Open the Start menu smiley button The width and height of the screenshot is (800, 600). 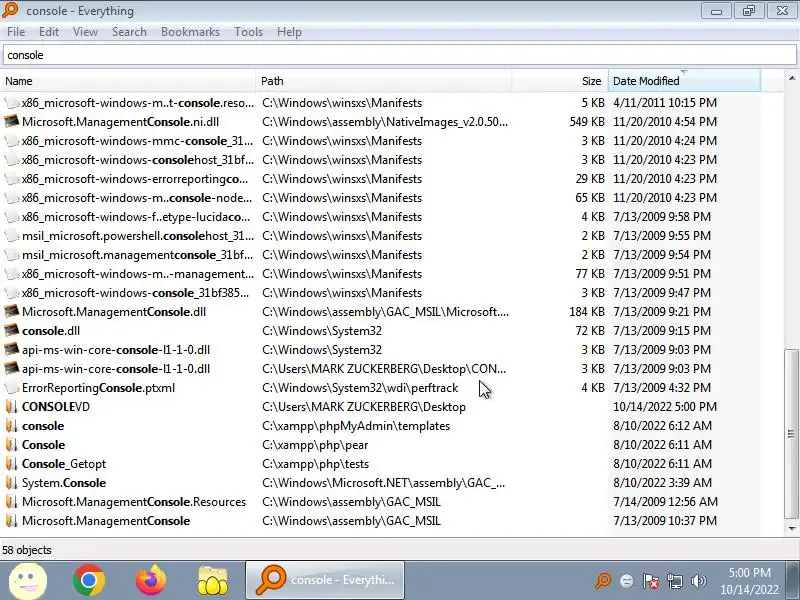[28, 581]
